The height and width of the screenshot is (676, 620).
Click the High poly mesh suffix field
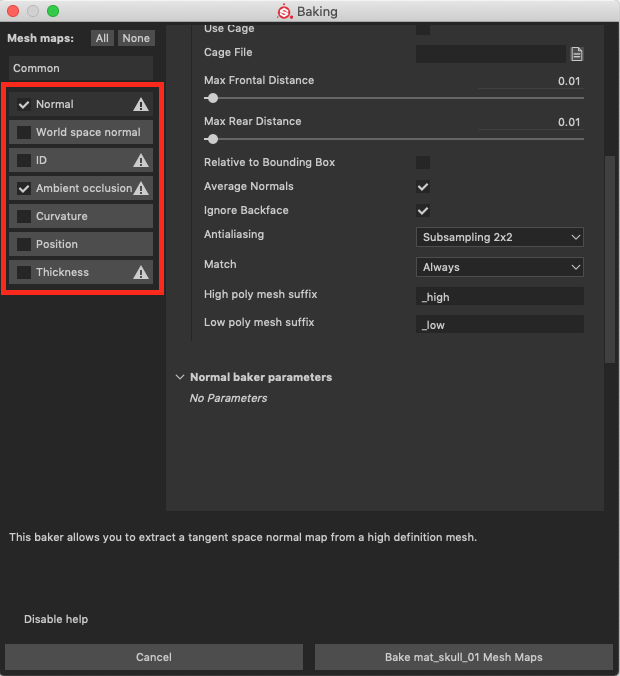[499, 297]
